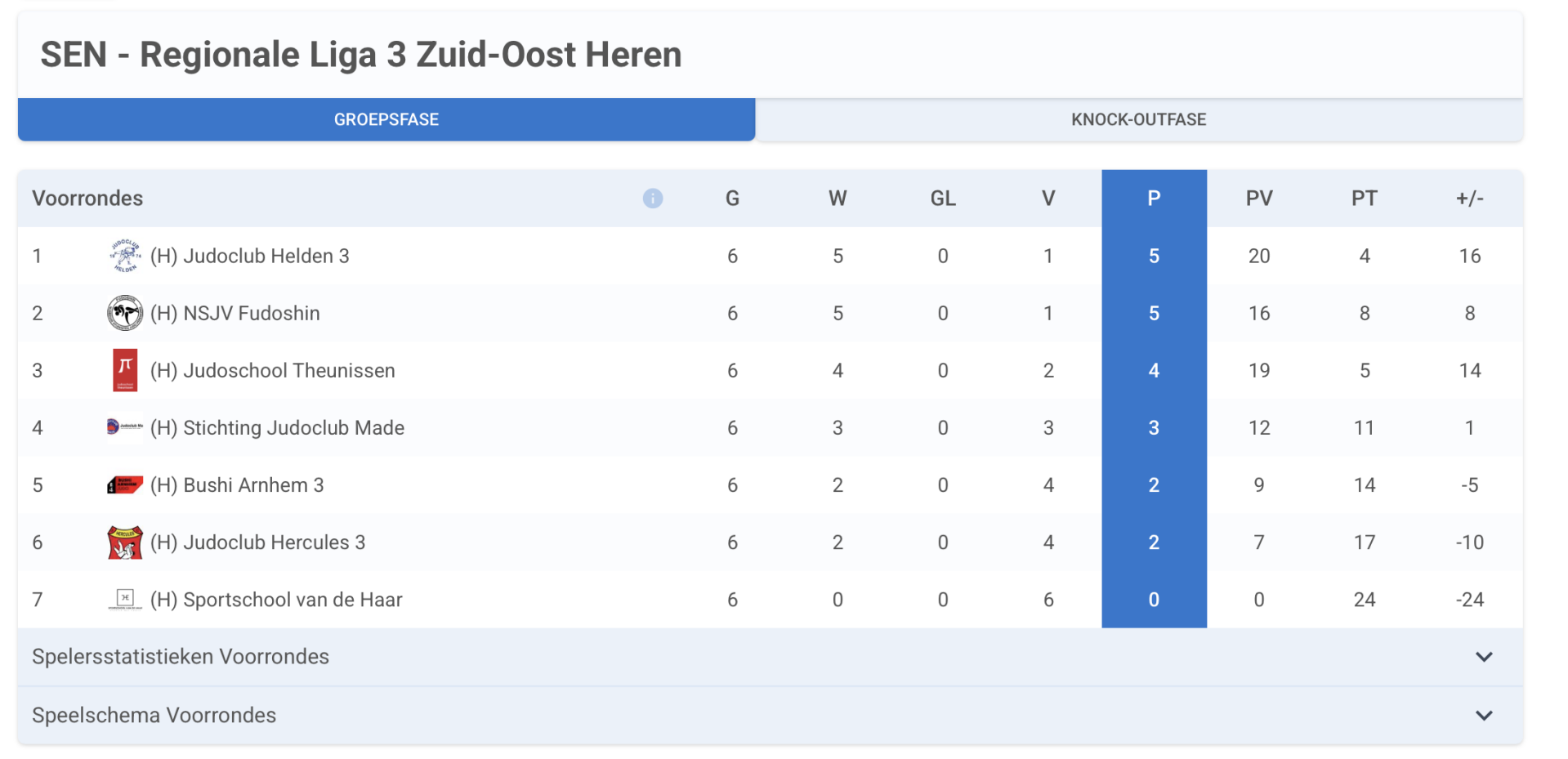This screenshot has height=759, width=1568.
Task: Expand Spelersstatistieken Voorrondes chevron
Action: pos(1484,657)
